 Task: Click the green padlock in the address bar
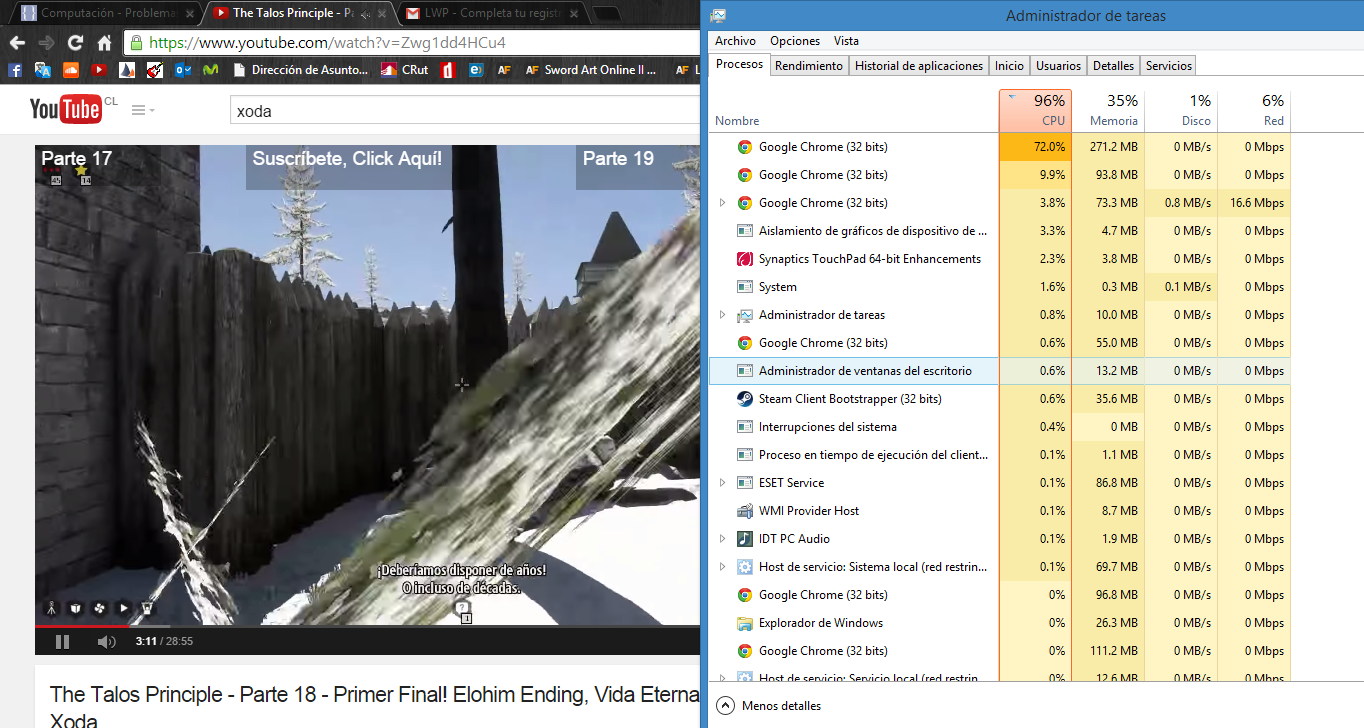pos(137,43)
